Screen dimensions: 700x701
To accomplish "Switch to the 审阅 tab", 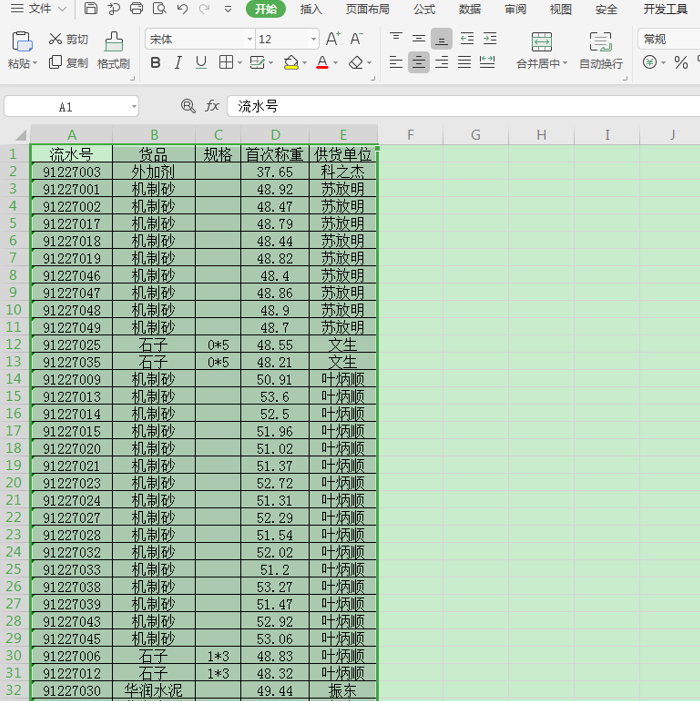I will click(515, 9).
